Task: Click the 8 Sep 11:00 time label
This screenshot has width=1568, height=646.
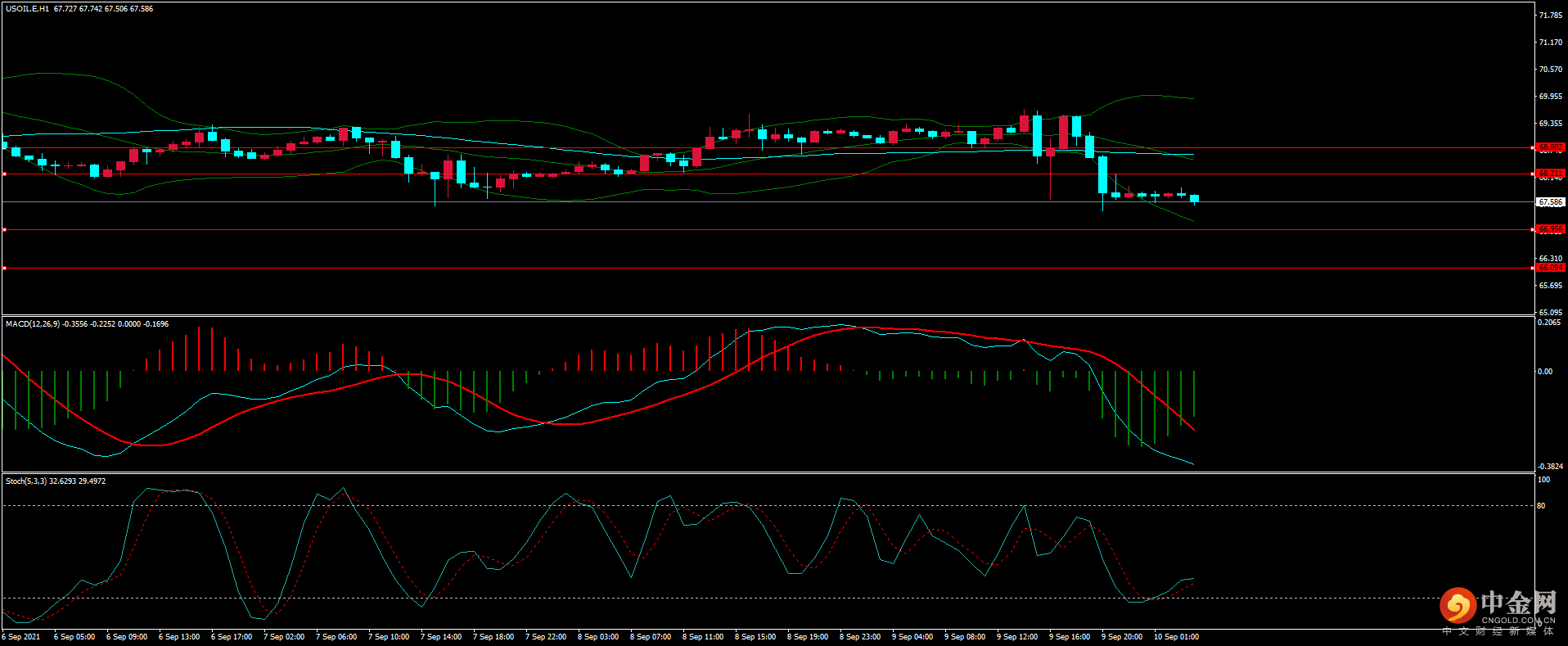Action: (x=702, y=637)
